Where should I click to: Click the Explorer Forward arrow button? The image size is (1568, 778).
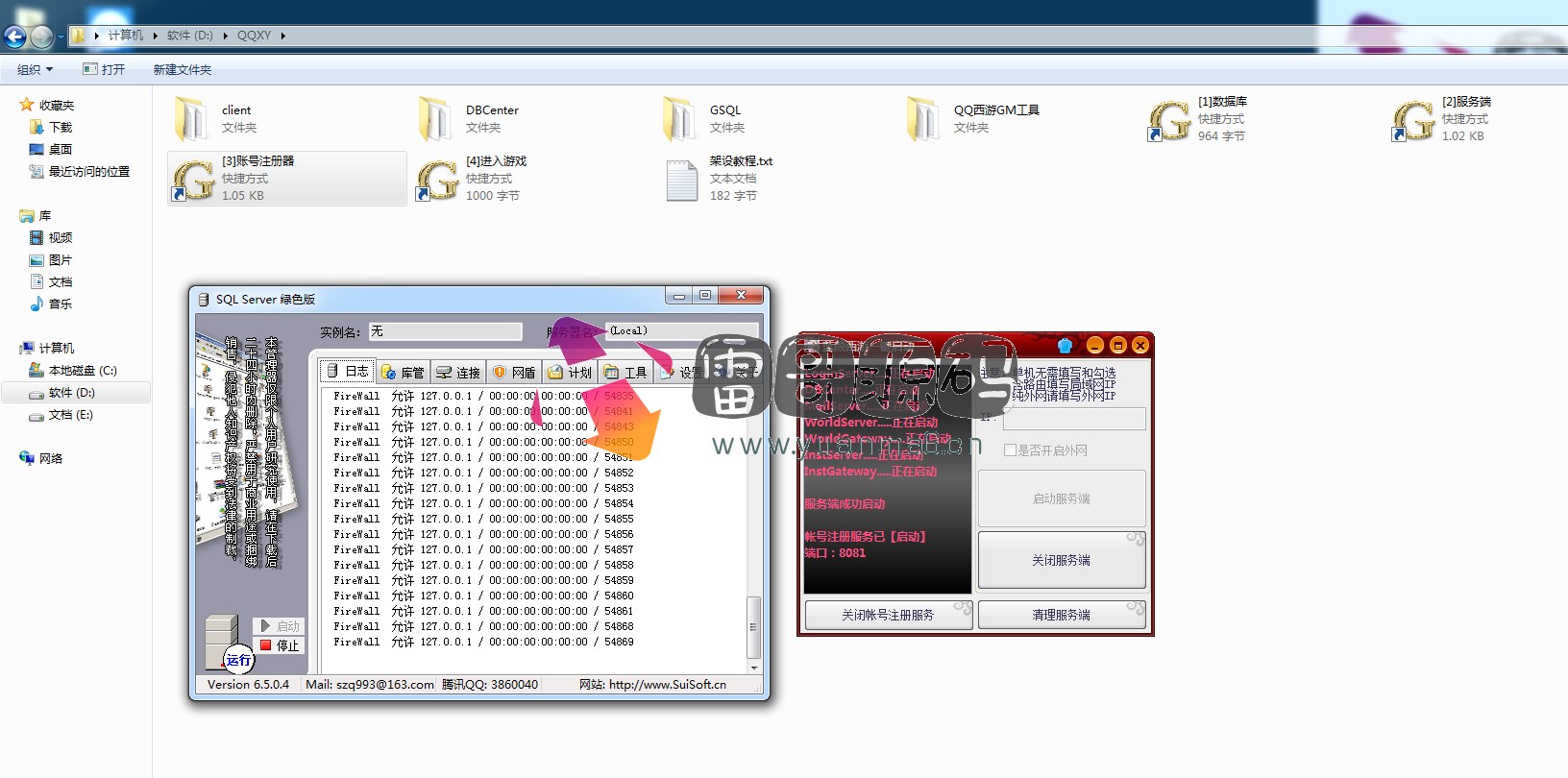[41, 36]
